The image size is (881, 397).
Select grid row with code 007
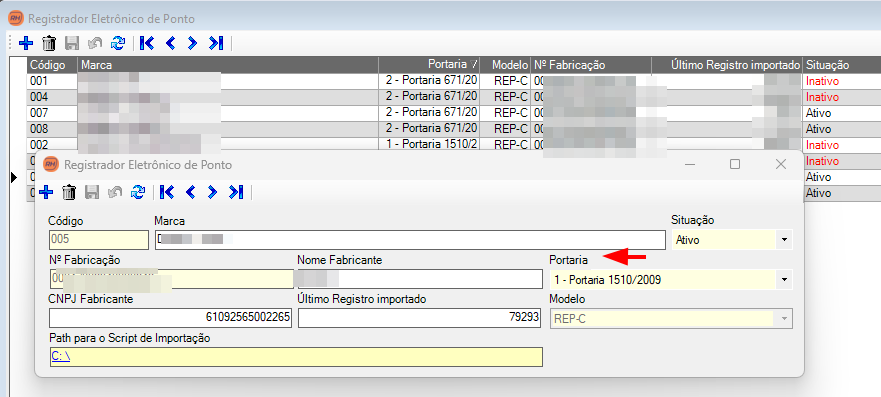tap(454, 113)
